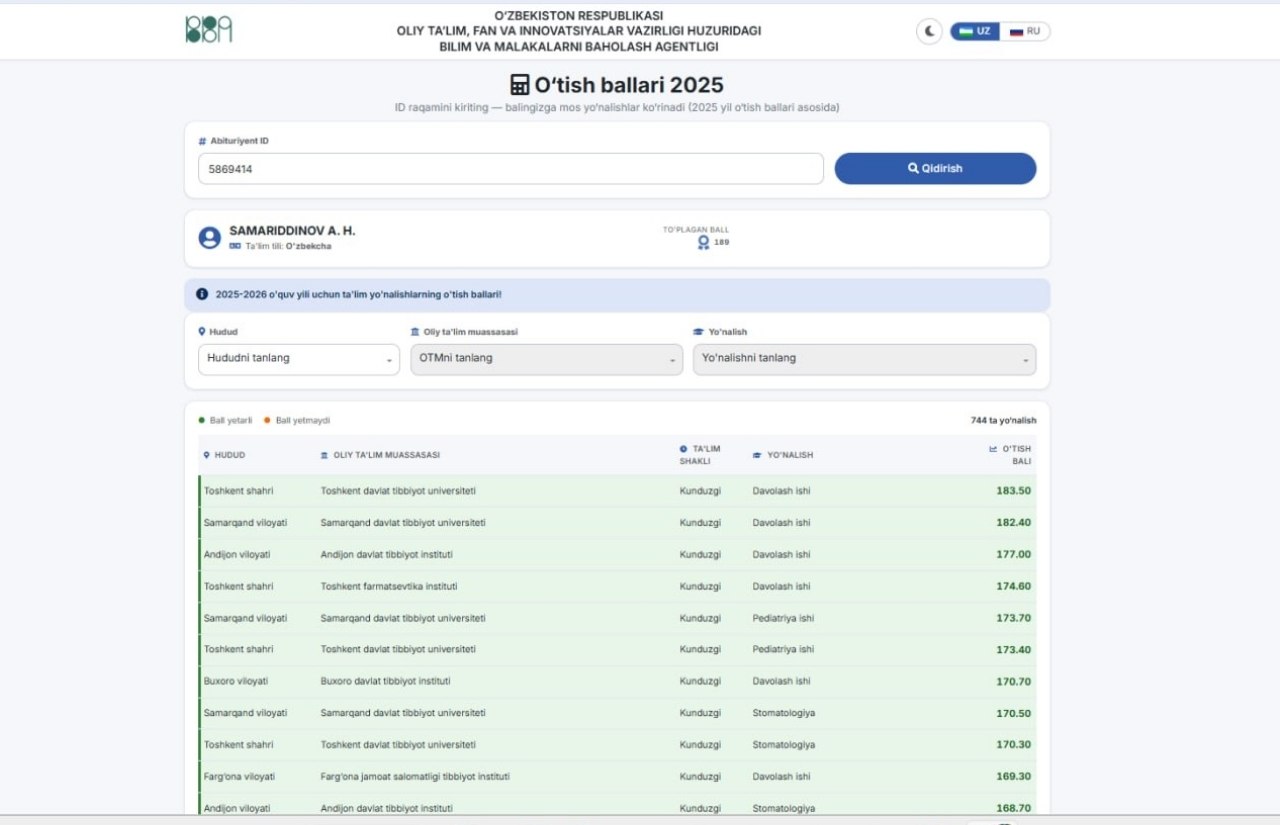Click the 'Buxoro viloyati' region cell
This screenshot has height=825, width=1280.
pos(236,681)
